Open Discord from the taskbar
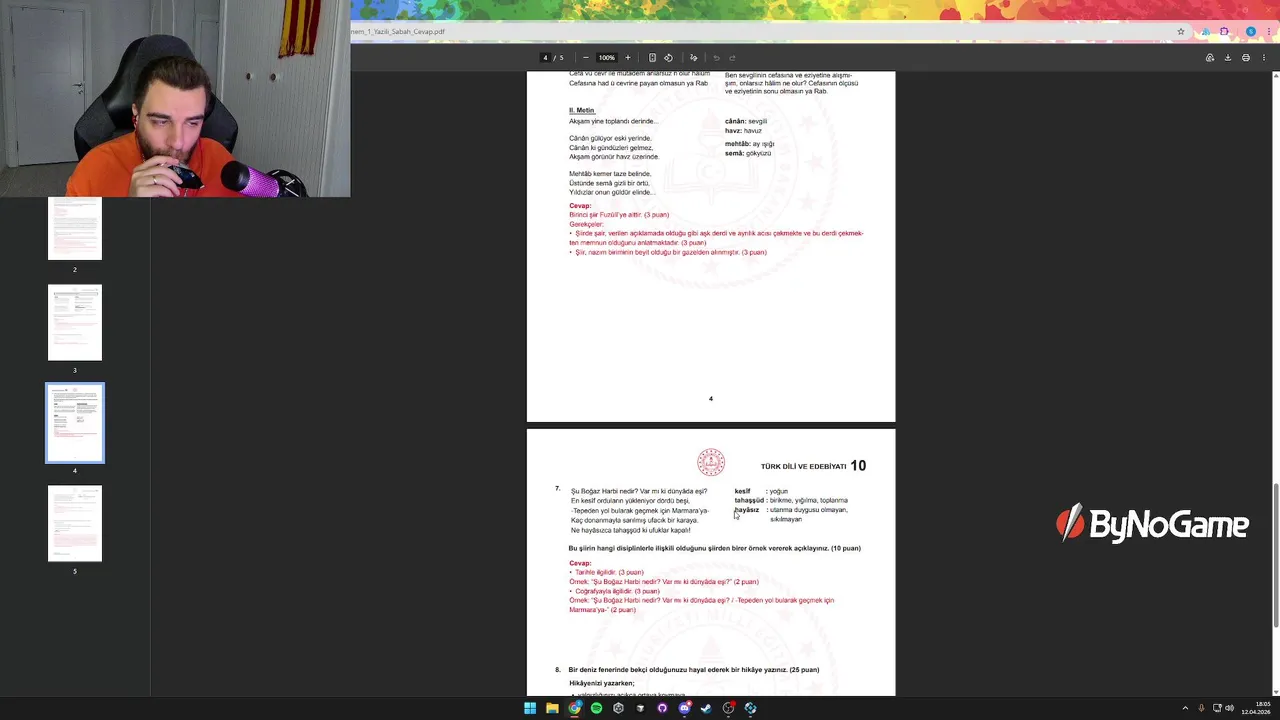The height and width of the screenshot is (720, 1280). (x=684, y=708)
